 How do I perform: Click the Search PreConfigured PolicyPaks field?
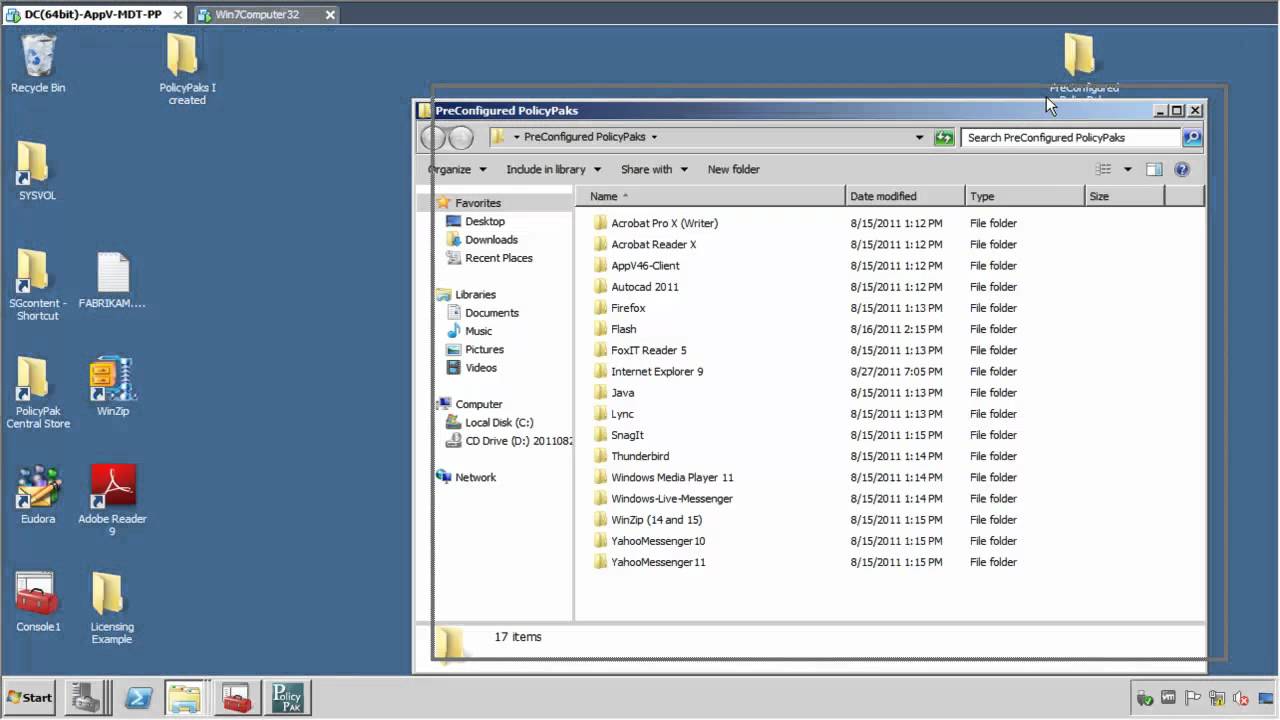pyautogui.click(x=1071, y=137)
